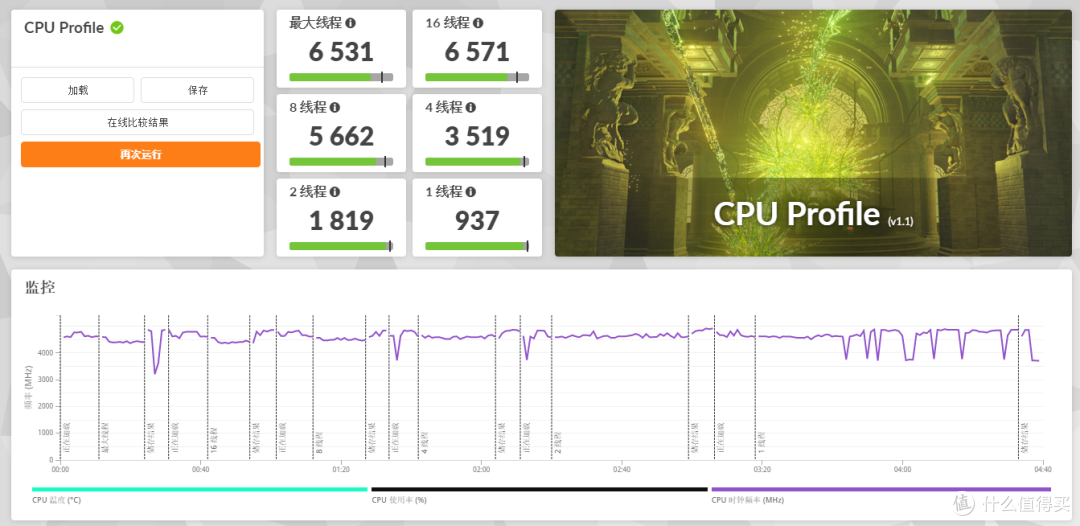Click the 监控 monitoring heading
Viewport: 1080px width, 526px height.
(40, 287)
